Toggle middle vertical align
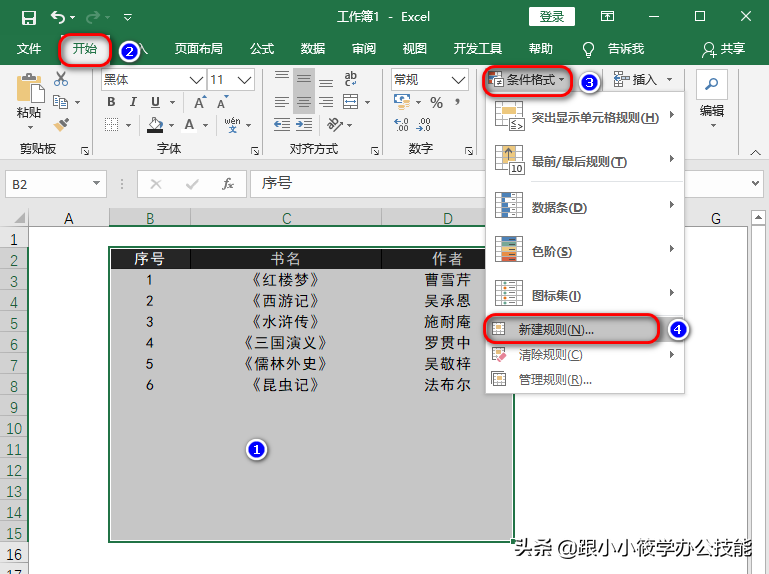769x574 pixels. pos(304,78)
